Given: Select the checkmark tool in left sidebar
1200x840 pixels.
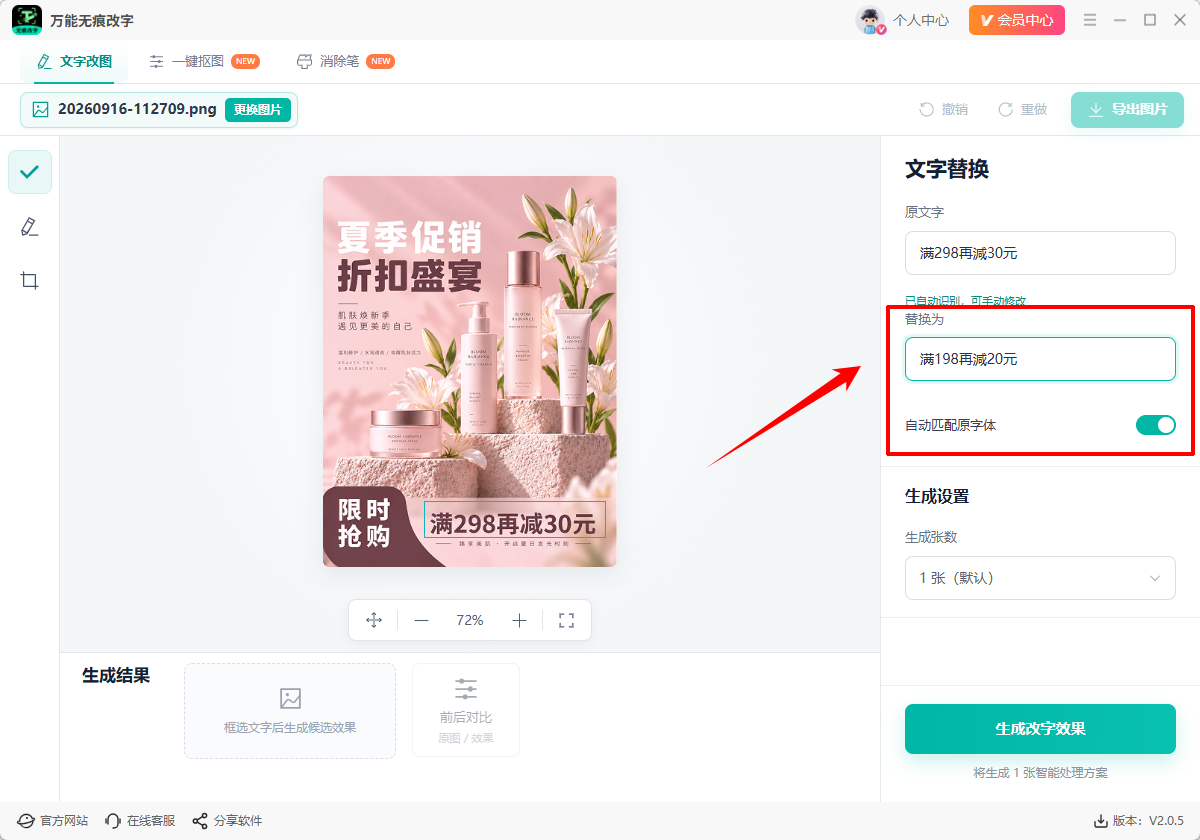Looking at the screenshot, I should (x=30, y=172).
